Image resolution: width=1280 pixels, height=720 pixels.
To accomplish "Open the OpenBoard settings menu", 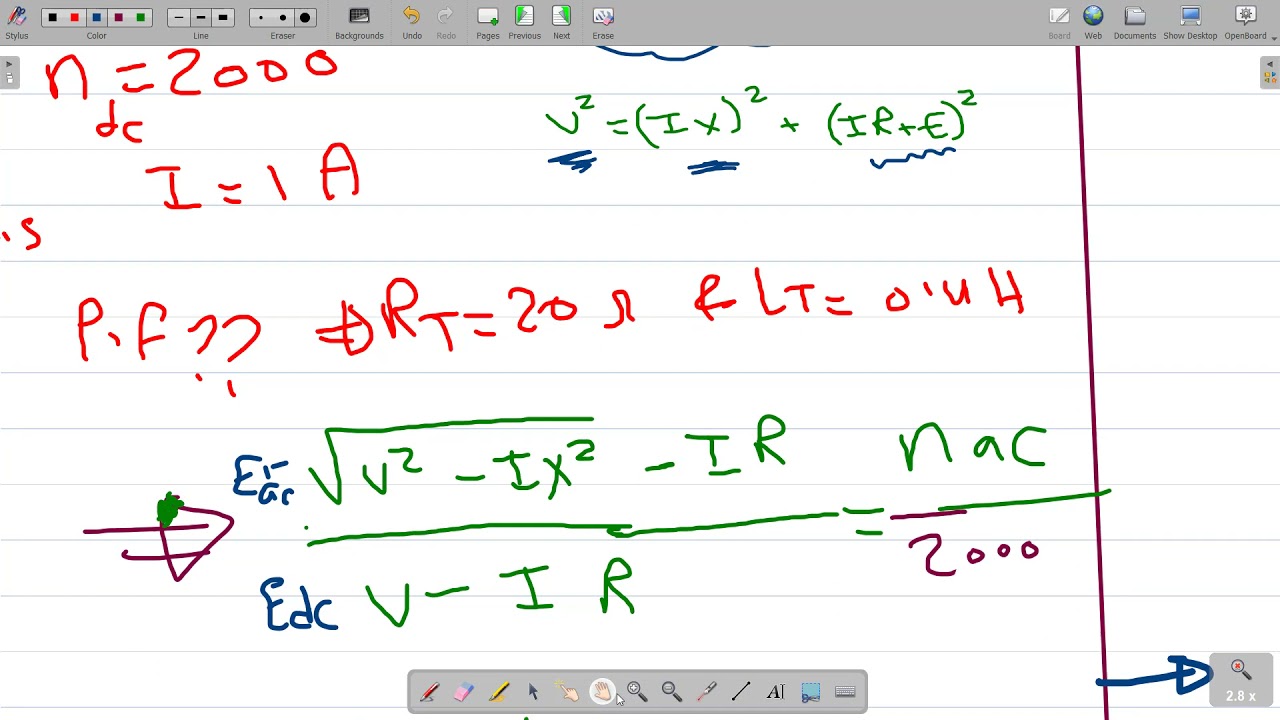I will pyautogui.click(x=1245, y=22).
